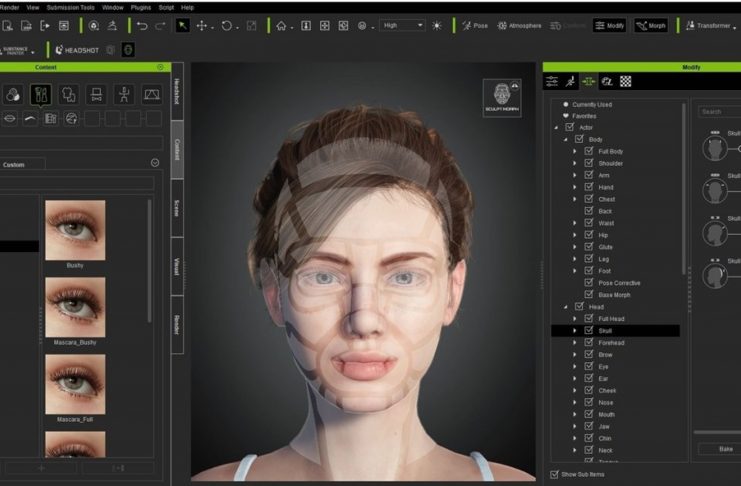The height and width of the screenshot is (486, 741).
Task: Toggle the Nose checkbox
Action: point(589,402)
